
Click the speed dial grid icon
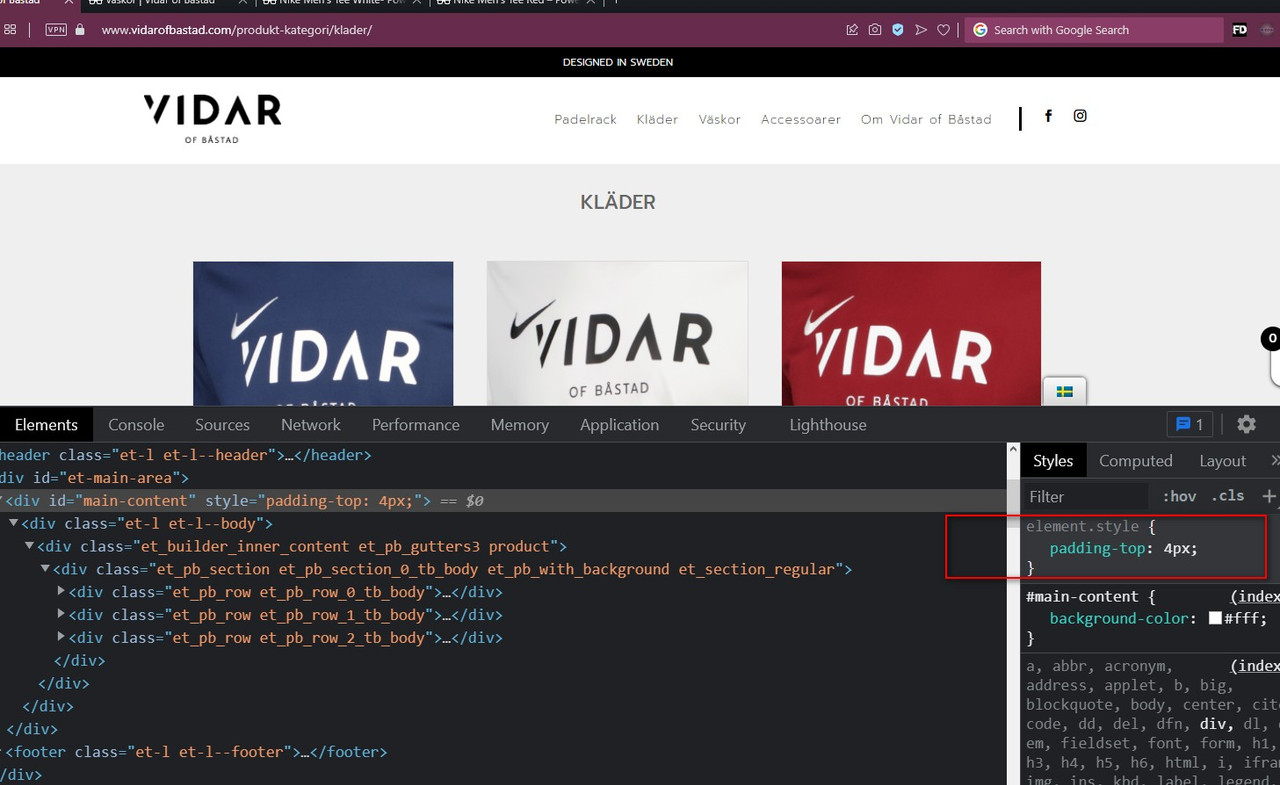click(x=11, y=30)
